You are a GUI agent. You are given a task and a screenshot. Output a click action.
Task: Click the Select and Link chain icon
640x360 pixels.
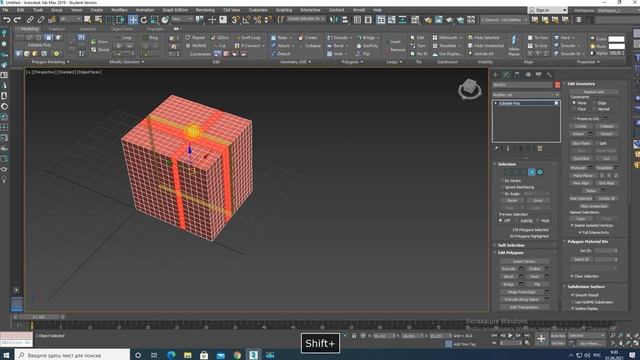click(x=30, y=20)
